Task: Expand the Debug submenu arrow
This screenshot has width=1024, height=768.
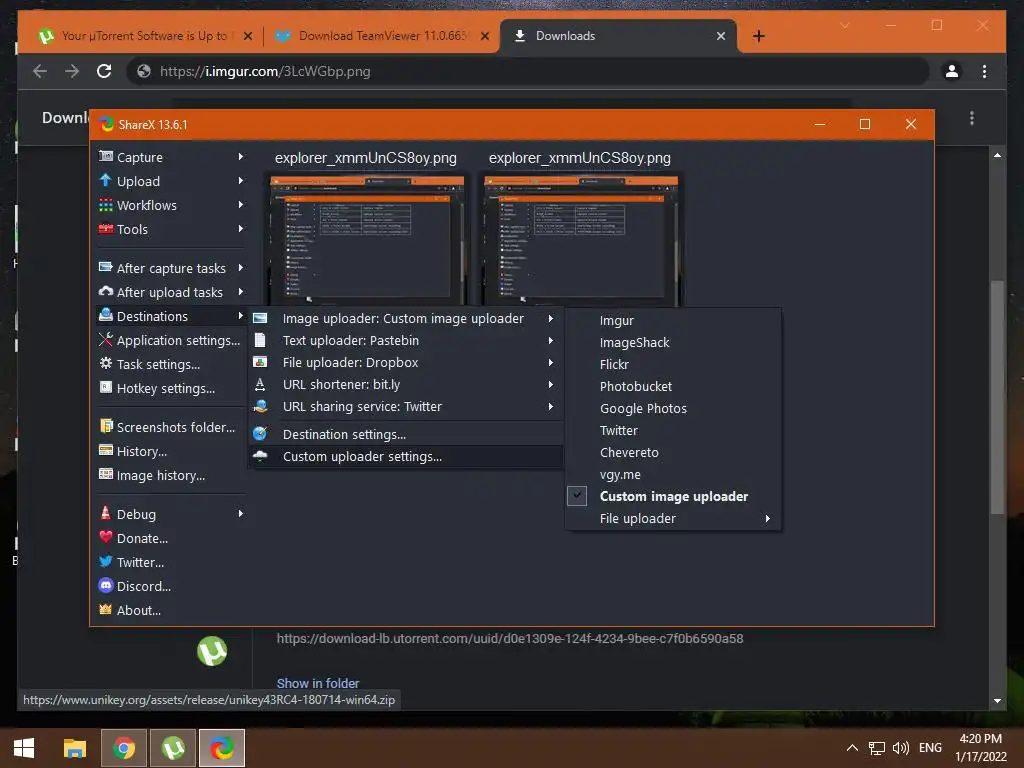Action: pyautogui.click(x=240, y=514)
